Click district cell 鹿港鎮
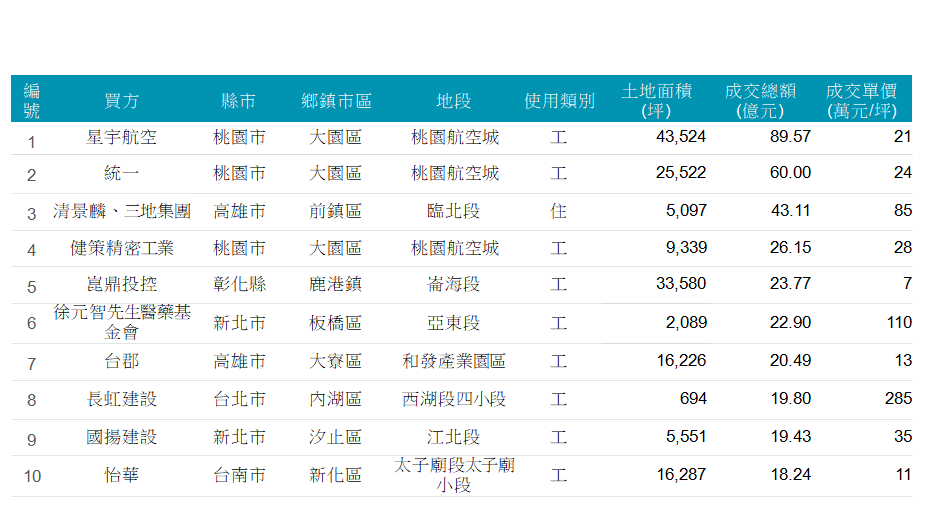 click(x=336, y=284)
